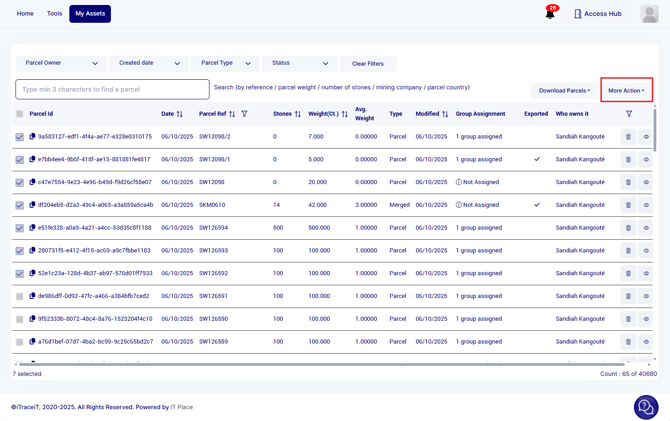Open the Status filter dropdown
This screenshot has width=670, height=421.
(299, 63)
